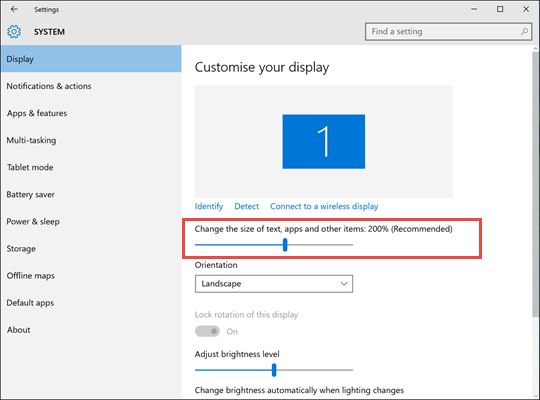Viewport: 540px width, 400px height.
Task: Click the brightness level slider handle
Action: click(x=274, y=370)
